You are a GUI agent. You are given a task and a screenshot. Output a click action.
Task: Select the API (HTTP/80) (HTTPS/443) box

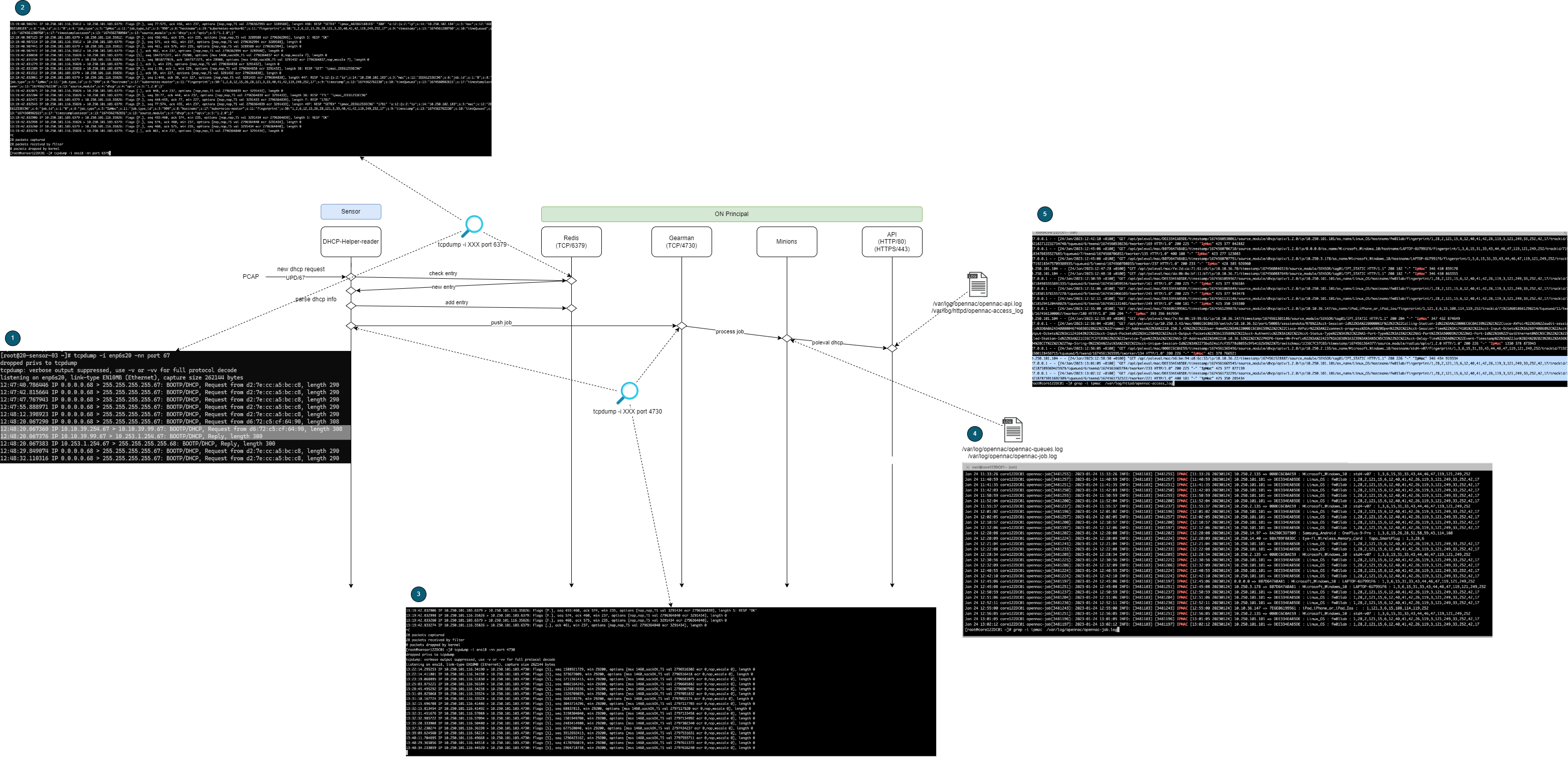pos(891,242)
